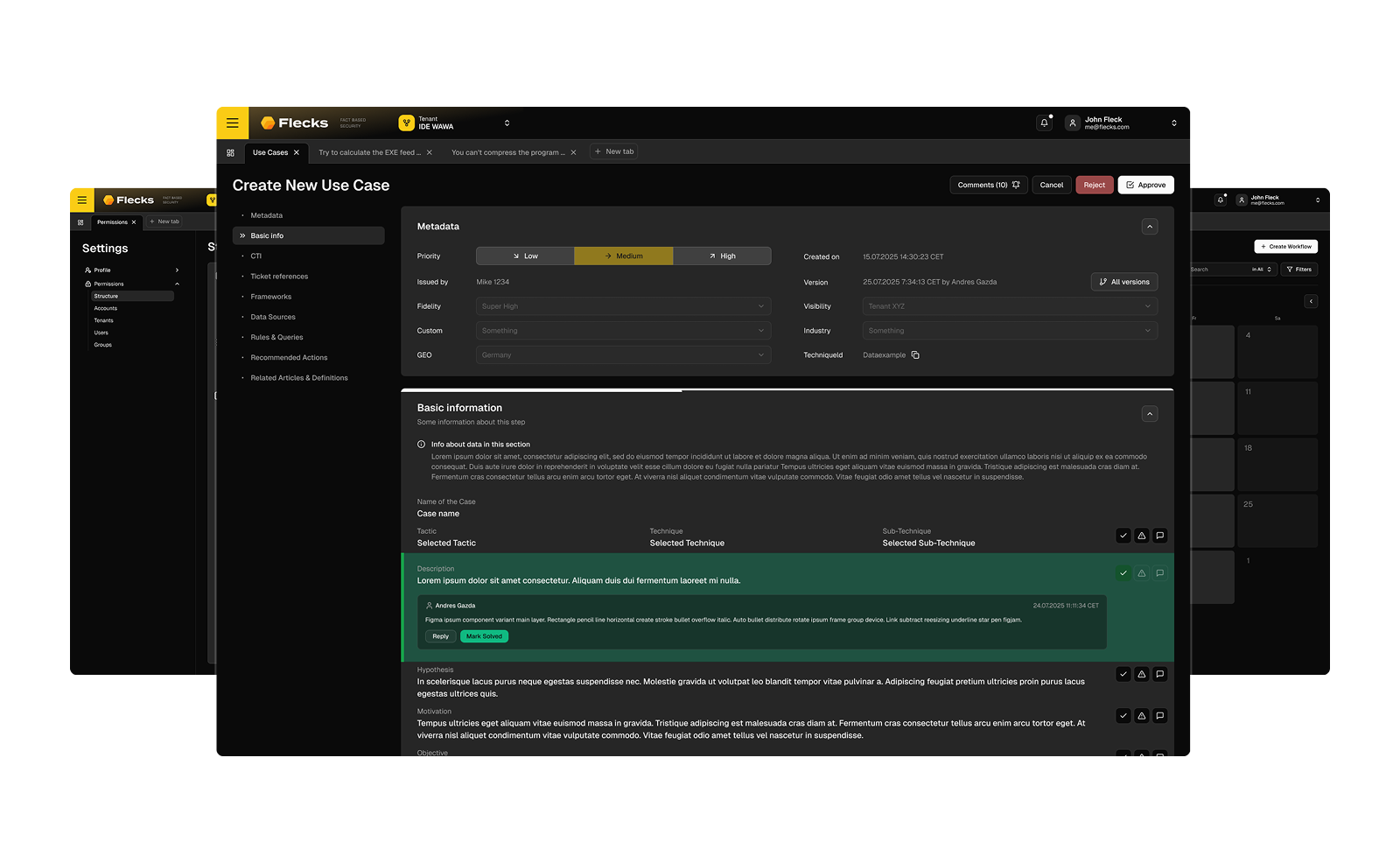Open the yellow hamburger menu

(x=233, y=123)
